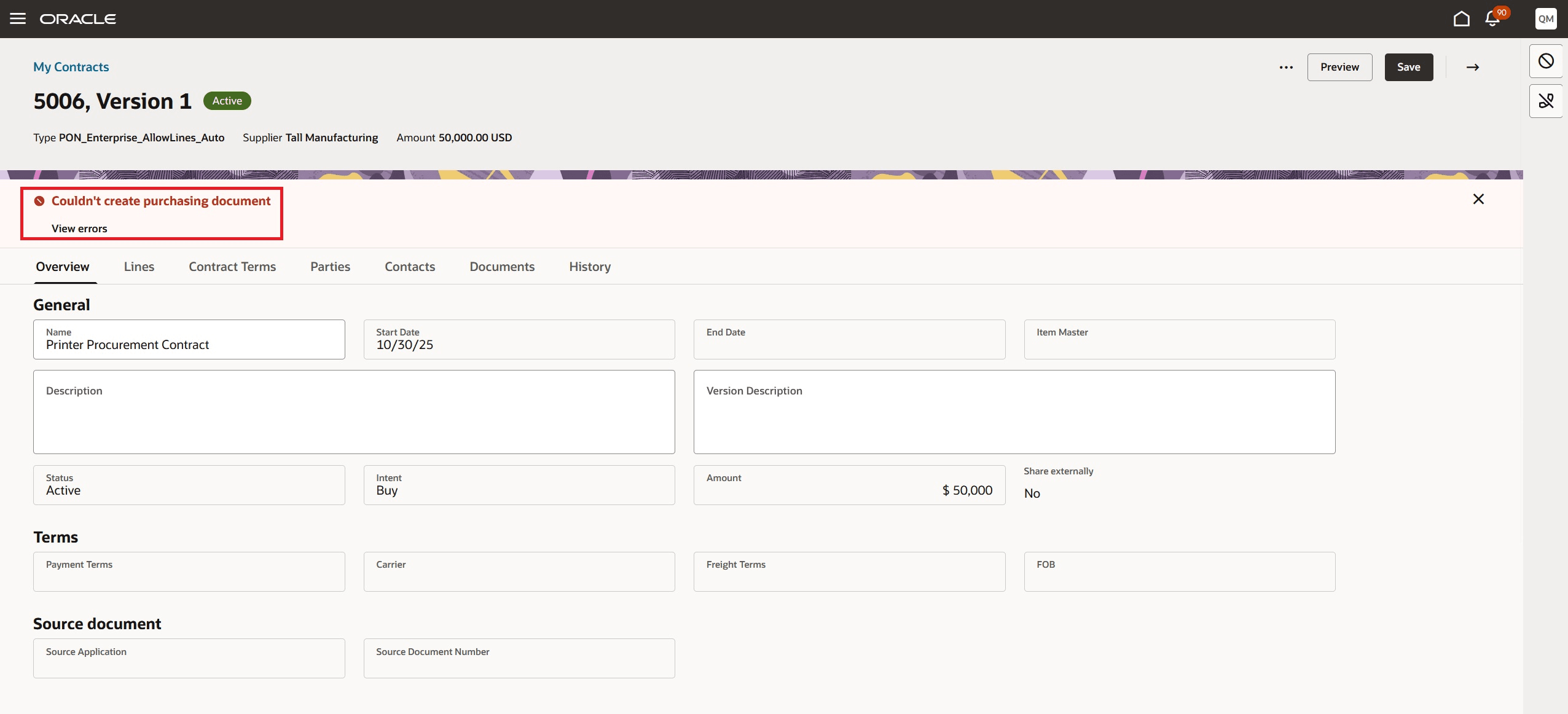Toggle the Share externally setting
Image resolution: width=1568 pixels, height=714 pixels.
pyautogui.click(x=1032, y=493)
